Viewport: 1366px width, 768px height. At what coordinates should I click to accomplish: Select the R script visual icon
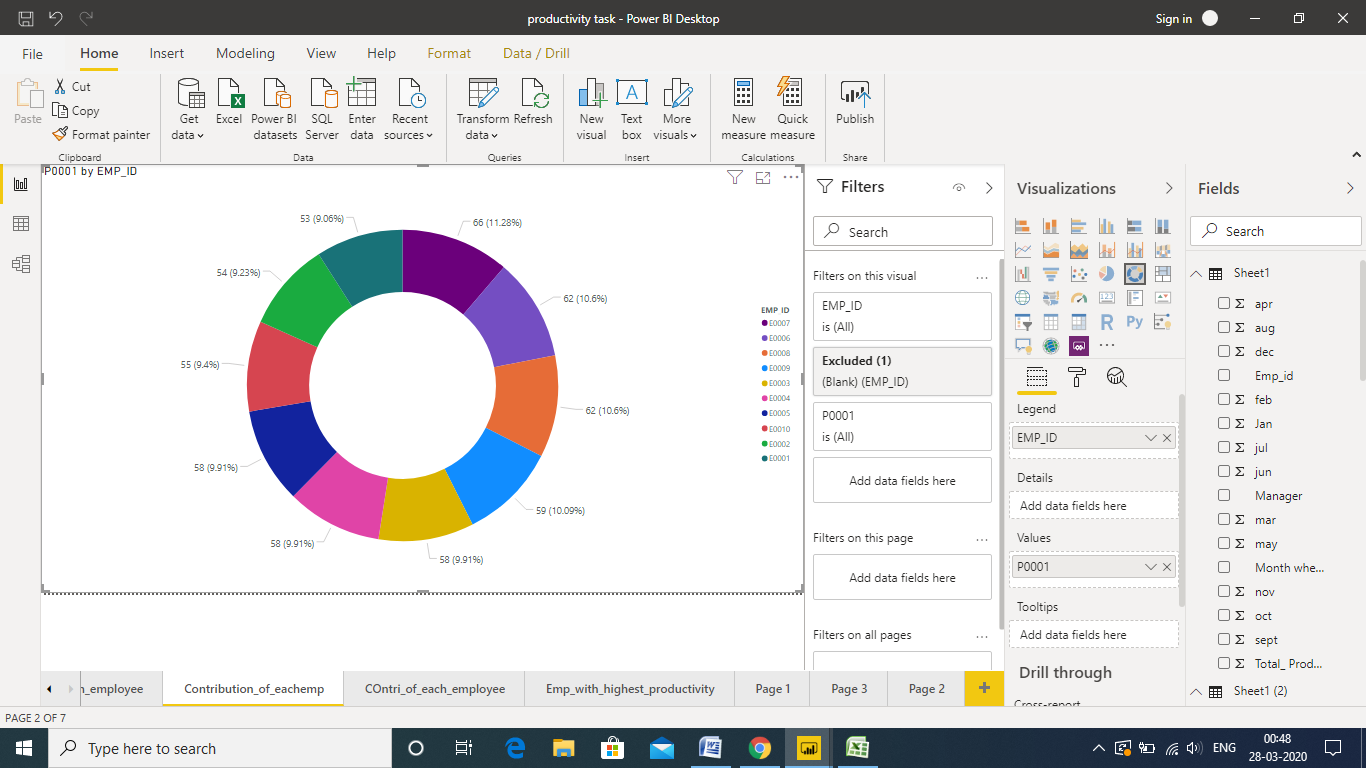point(1107,321)
